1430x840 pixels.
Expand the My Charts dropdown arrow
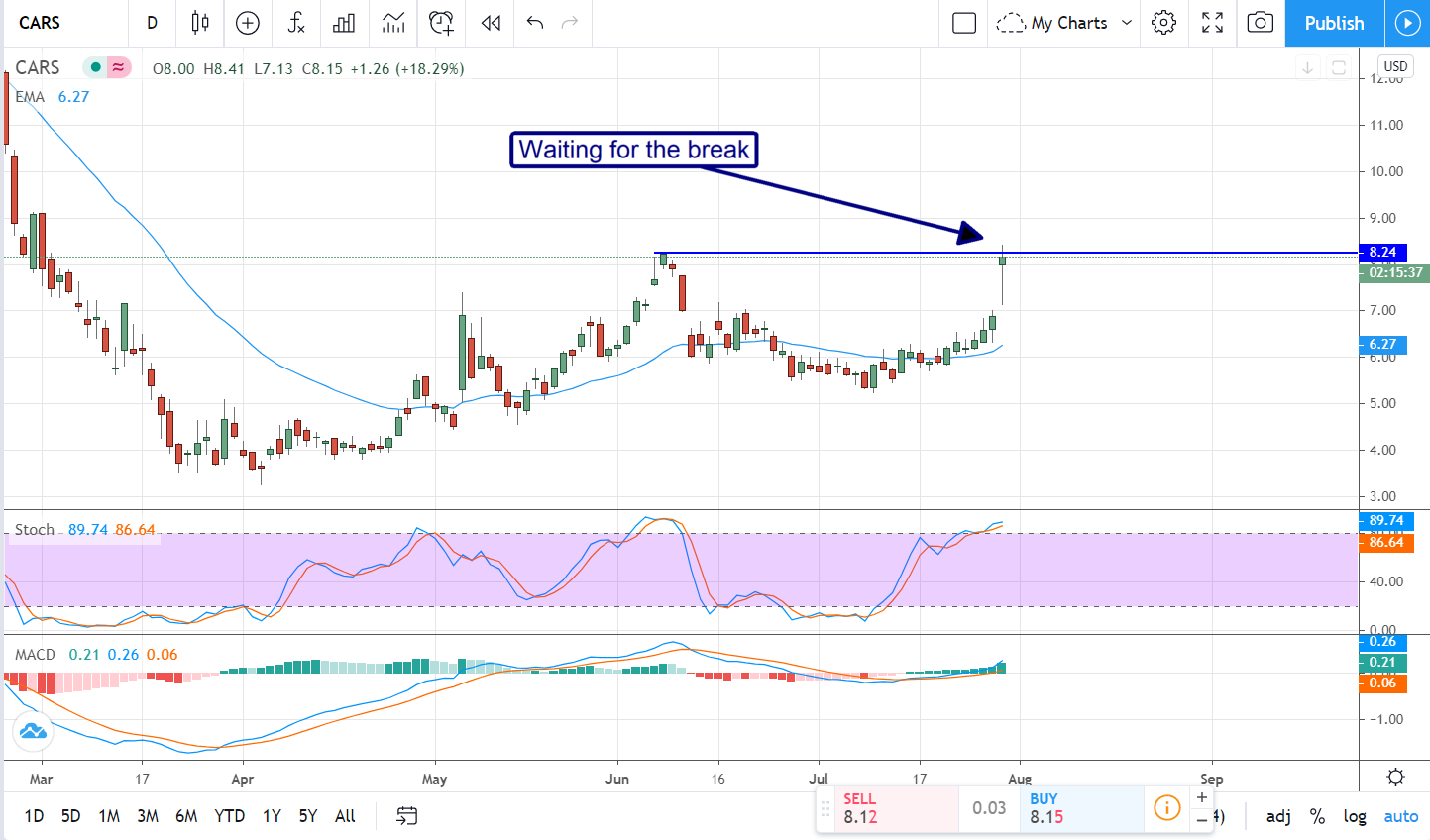[1127, 23]
